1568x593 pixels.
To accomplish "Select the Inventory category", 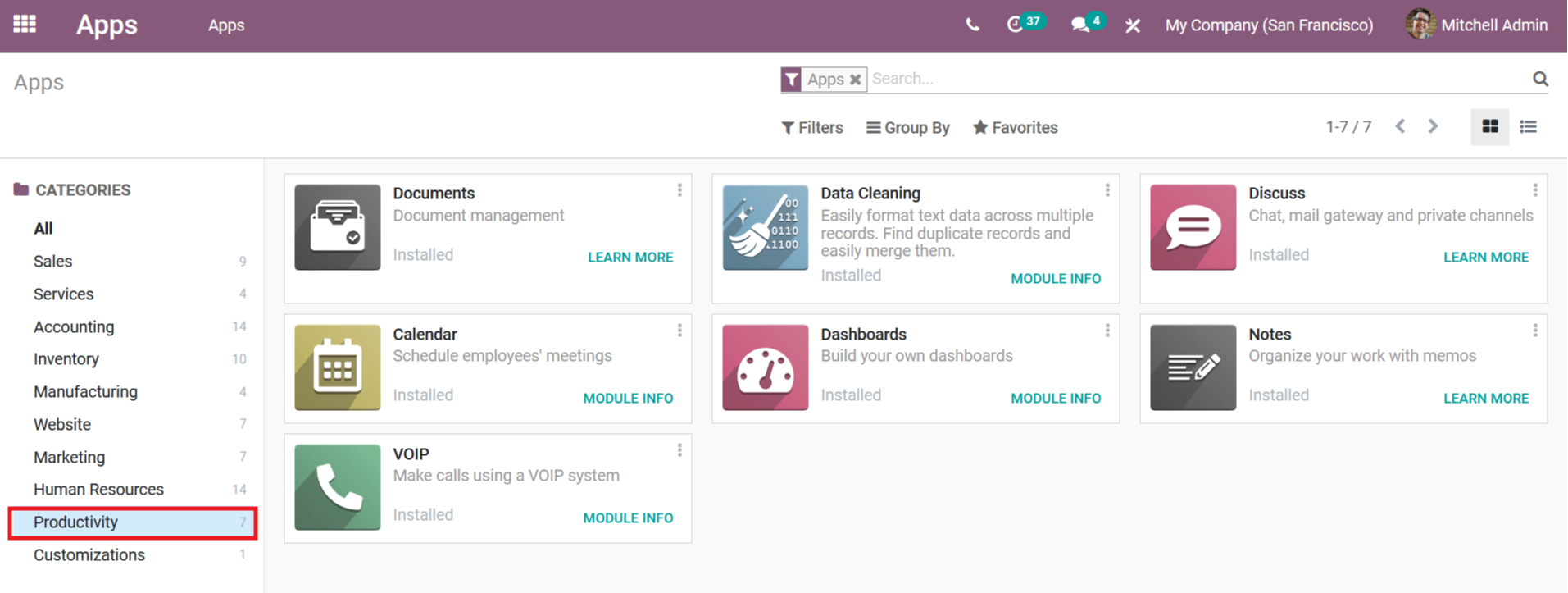I will click(x=66, y=359).
